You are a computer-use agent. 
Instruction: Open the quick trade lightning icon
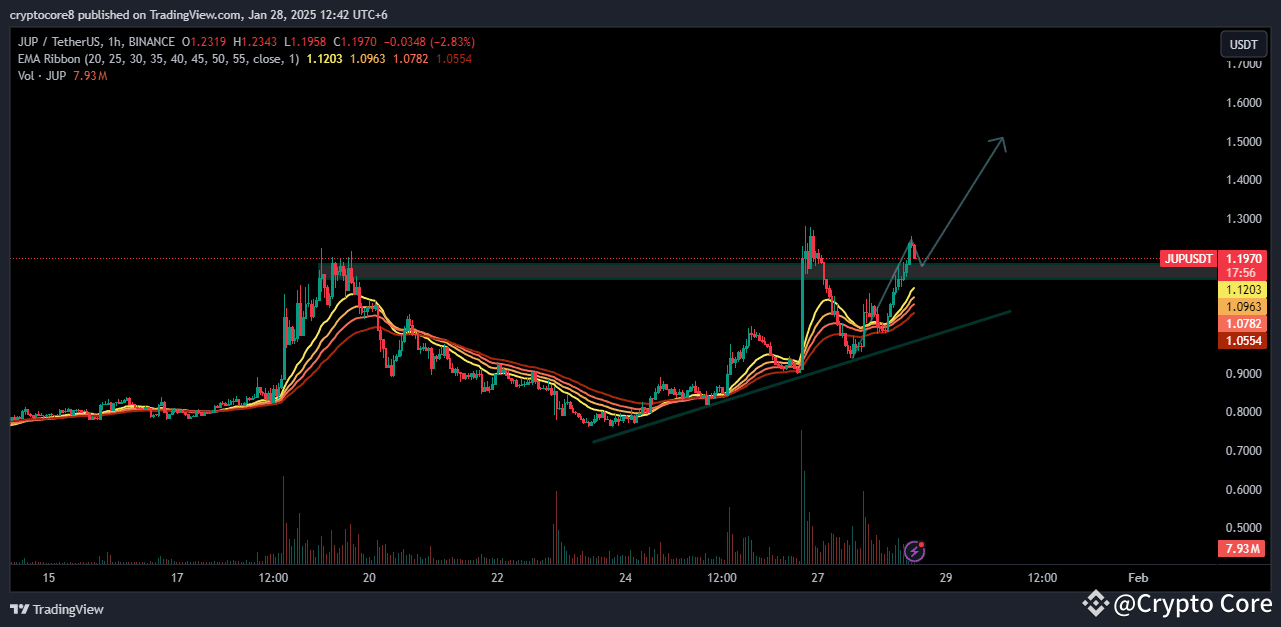(914, 552)
